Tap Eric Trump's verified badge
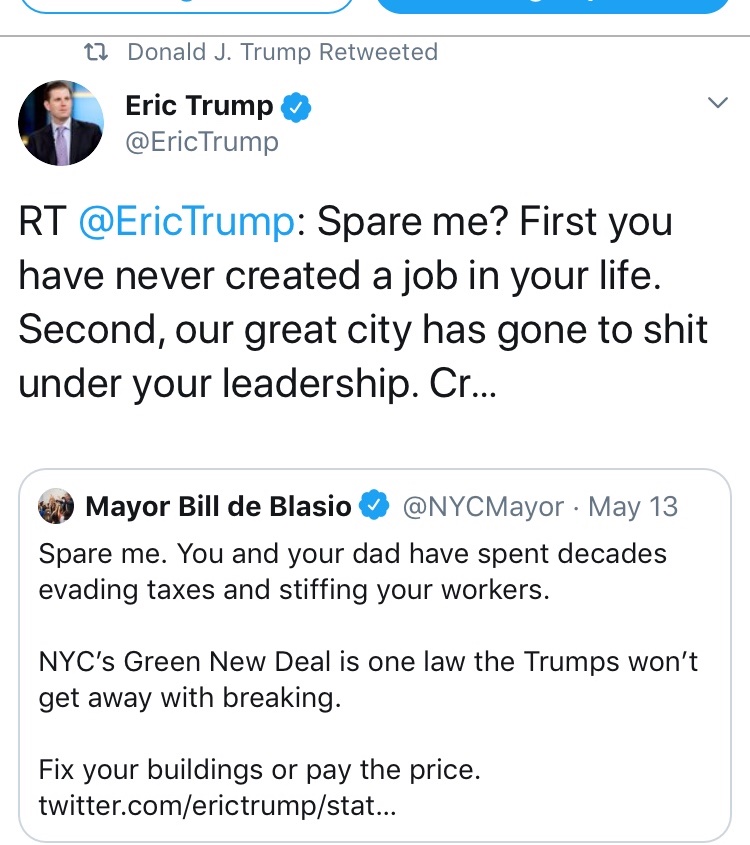750x845 pixels. click(x=296, y=107)
